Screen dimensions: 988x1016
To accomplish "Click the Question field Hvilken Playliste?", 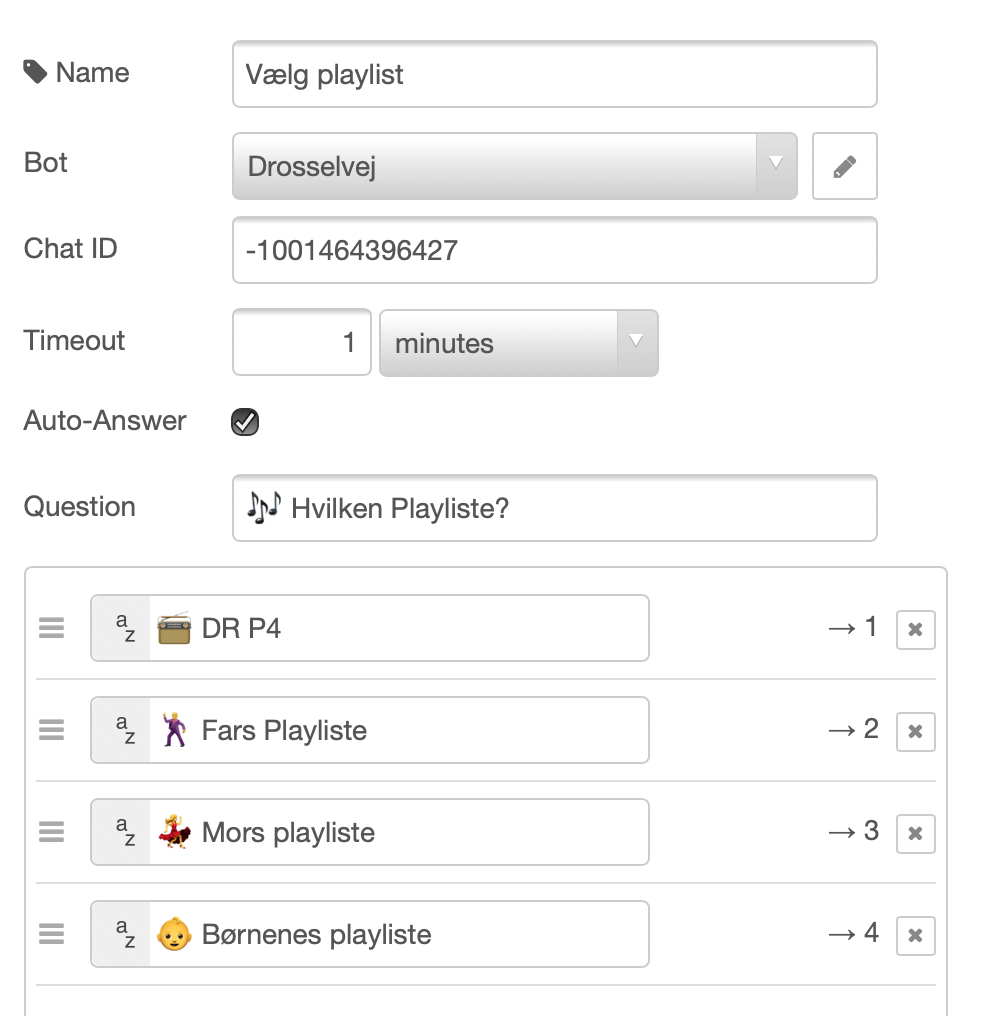I will point(555,508).
